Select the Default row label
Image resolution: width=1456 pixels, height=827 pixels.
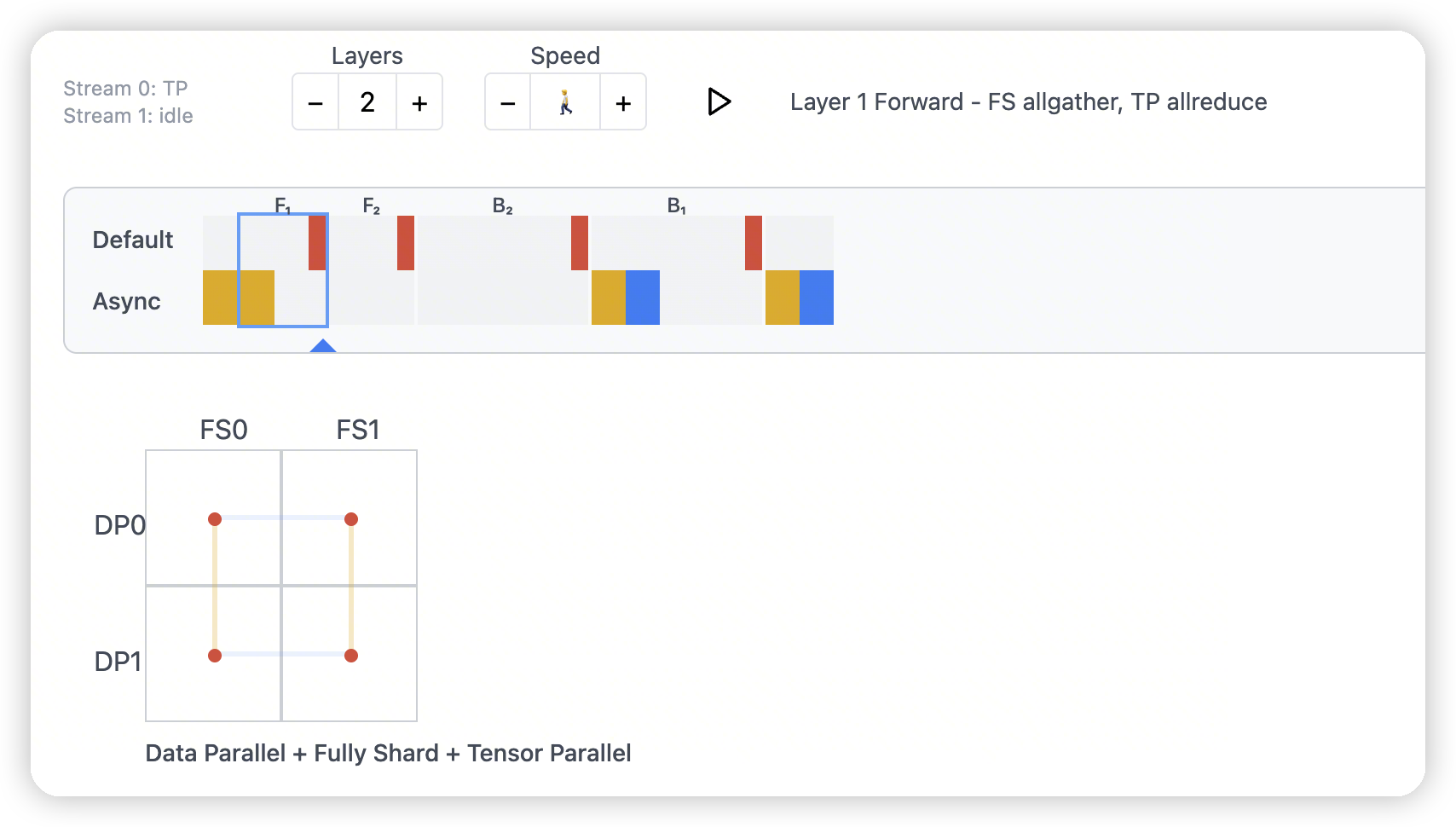tap(133, 240)
